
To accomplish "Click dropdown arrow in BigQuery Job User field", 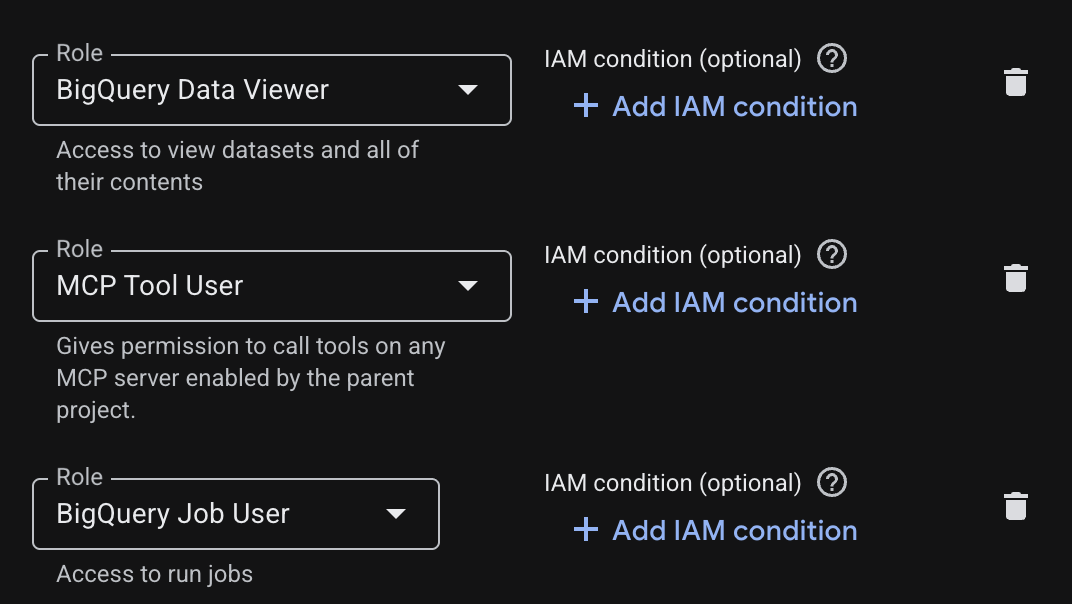I will (396, 514).
